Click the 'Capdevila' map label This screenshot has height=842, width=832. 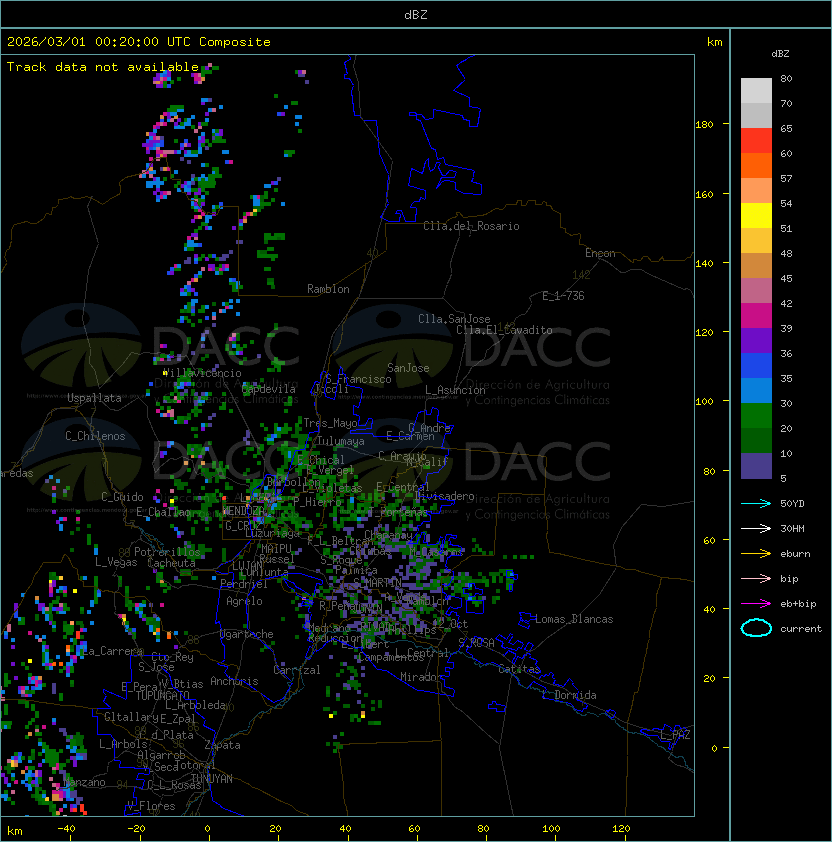pyautogui.click(x=269, y=389)
